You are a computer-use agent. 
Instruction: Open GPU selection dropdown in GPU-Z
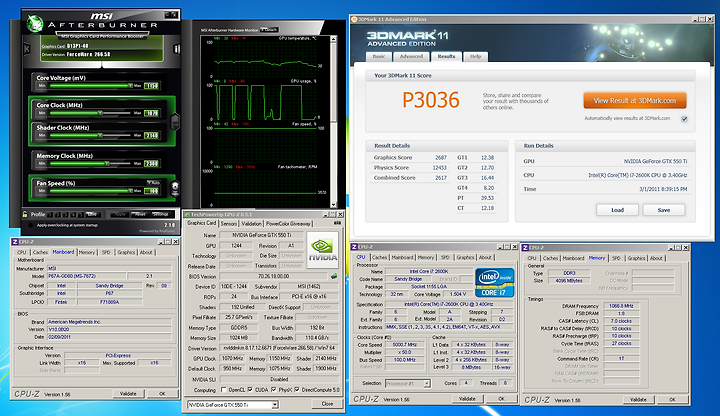274,405
